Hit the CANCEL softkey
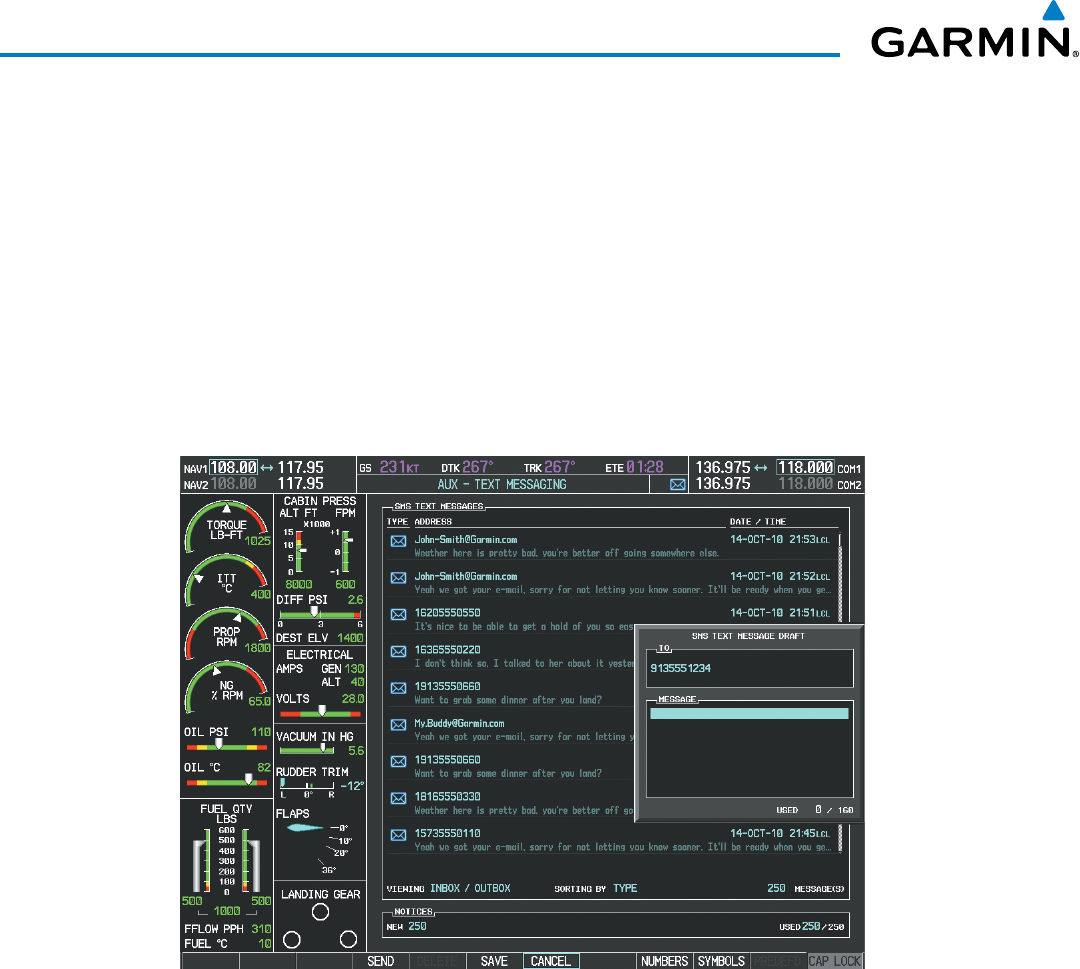Image resolution: width=1080 pixels, height=969 pixels. (x=550, y=961)
